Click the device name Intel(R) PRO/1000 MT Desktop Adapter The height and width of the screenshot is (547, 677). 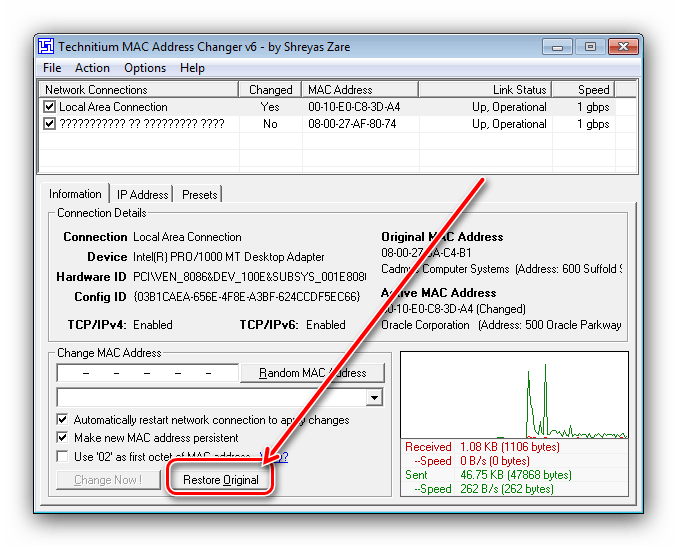point(228,257)
